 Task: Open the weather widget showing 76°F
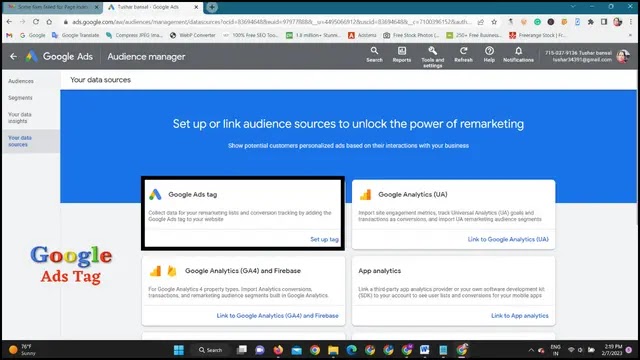point(22,350)
